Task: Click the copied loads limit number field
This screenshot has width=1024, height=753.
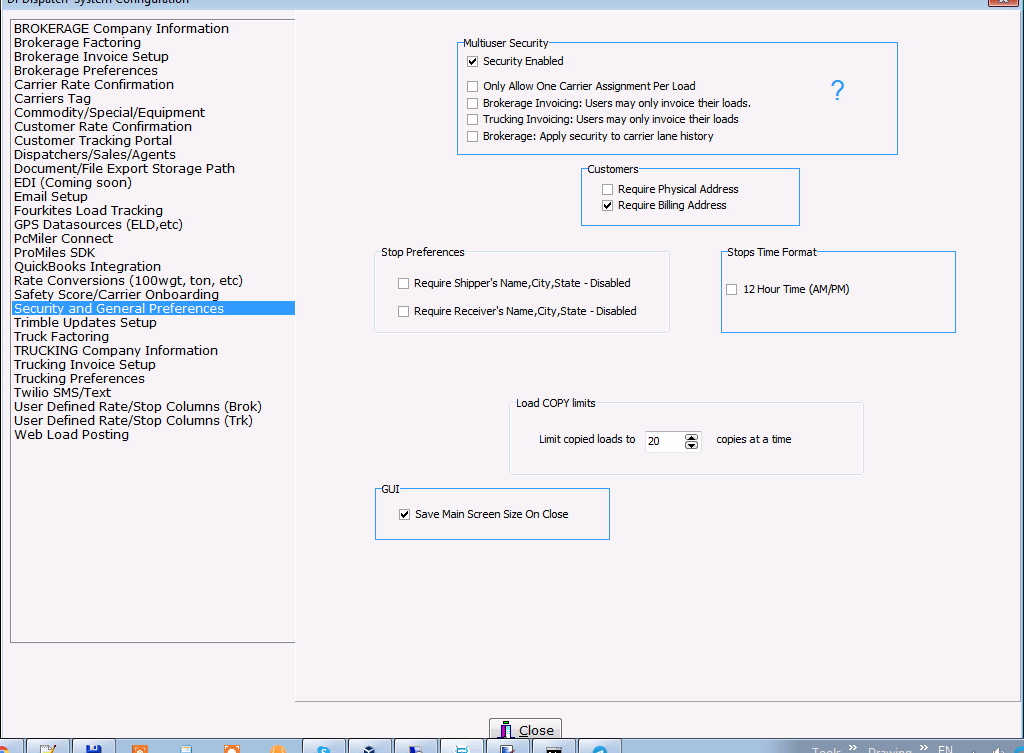Action: (x=662, y=441)
